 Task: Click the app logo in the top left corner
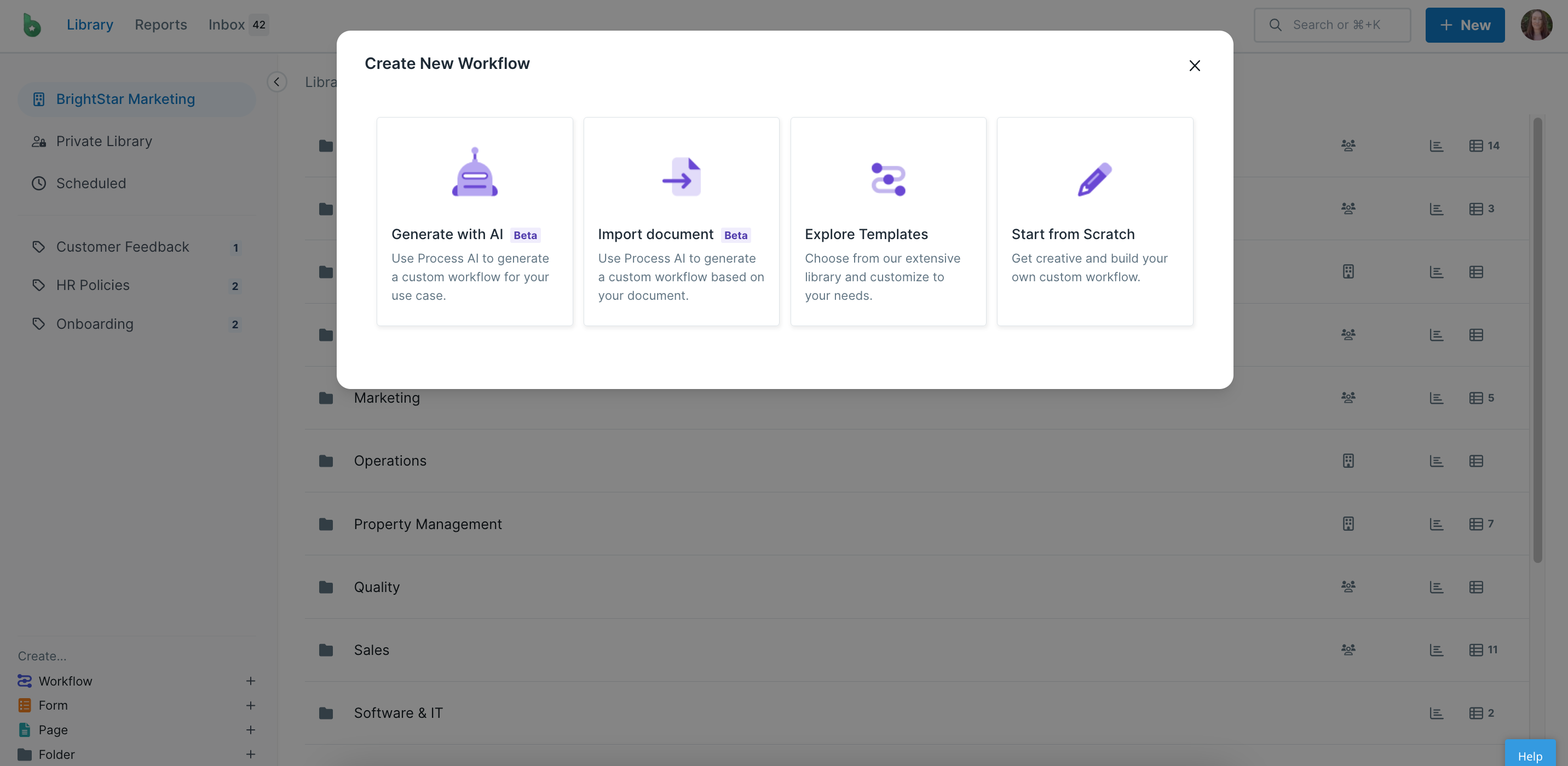tap(31, 25)
